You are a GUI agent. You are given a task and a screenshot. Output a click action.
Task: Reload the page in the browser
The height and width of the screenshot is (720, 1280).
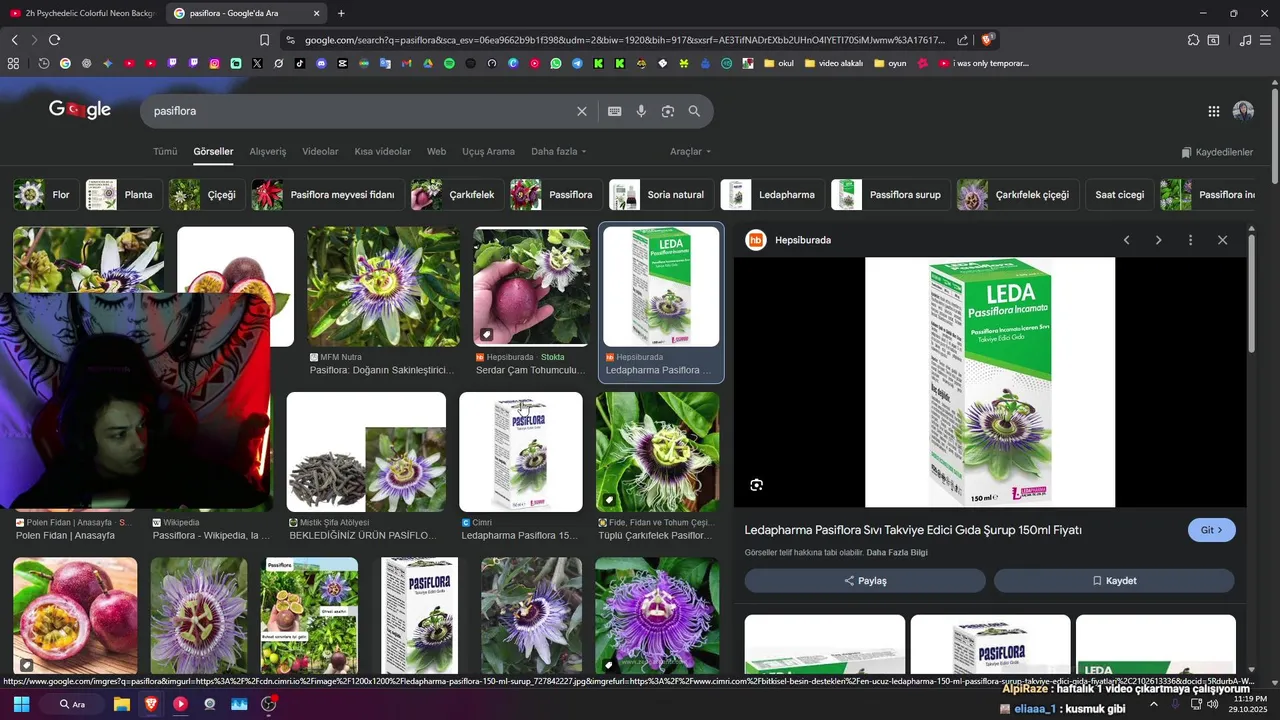pos(54,40)
